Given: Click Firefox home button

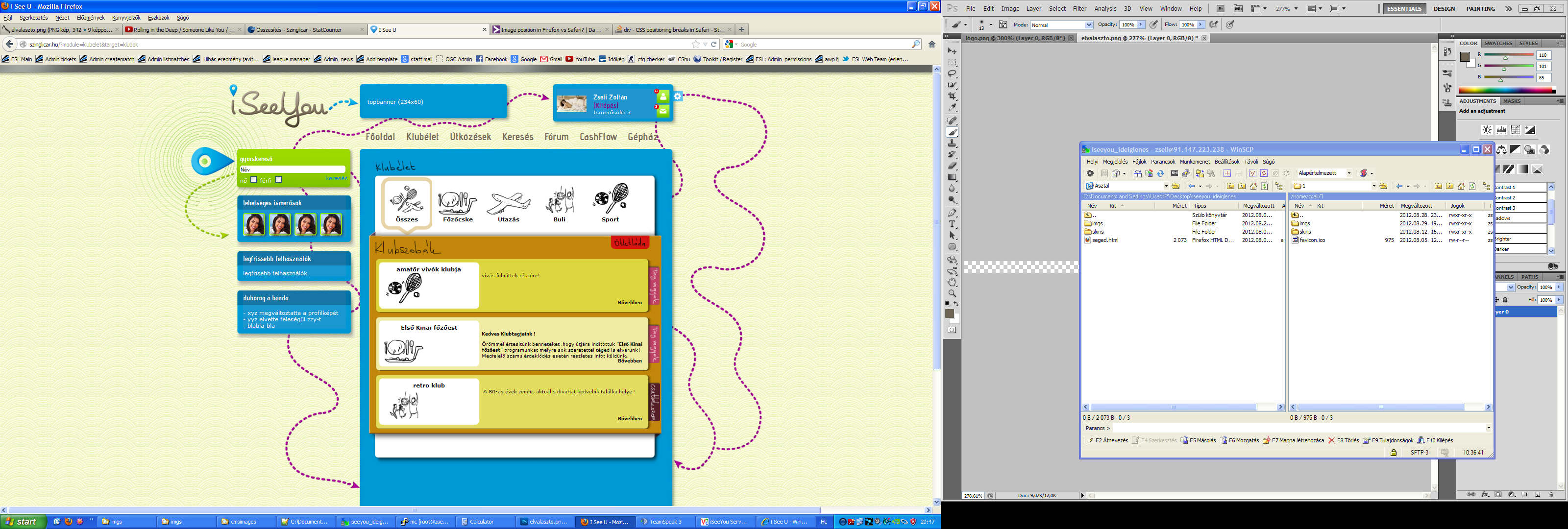Looking at the screenshot, I should [931, 45].
